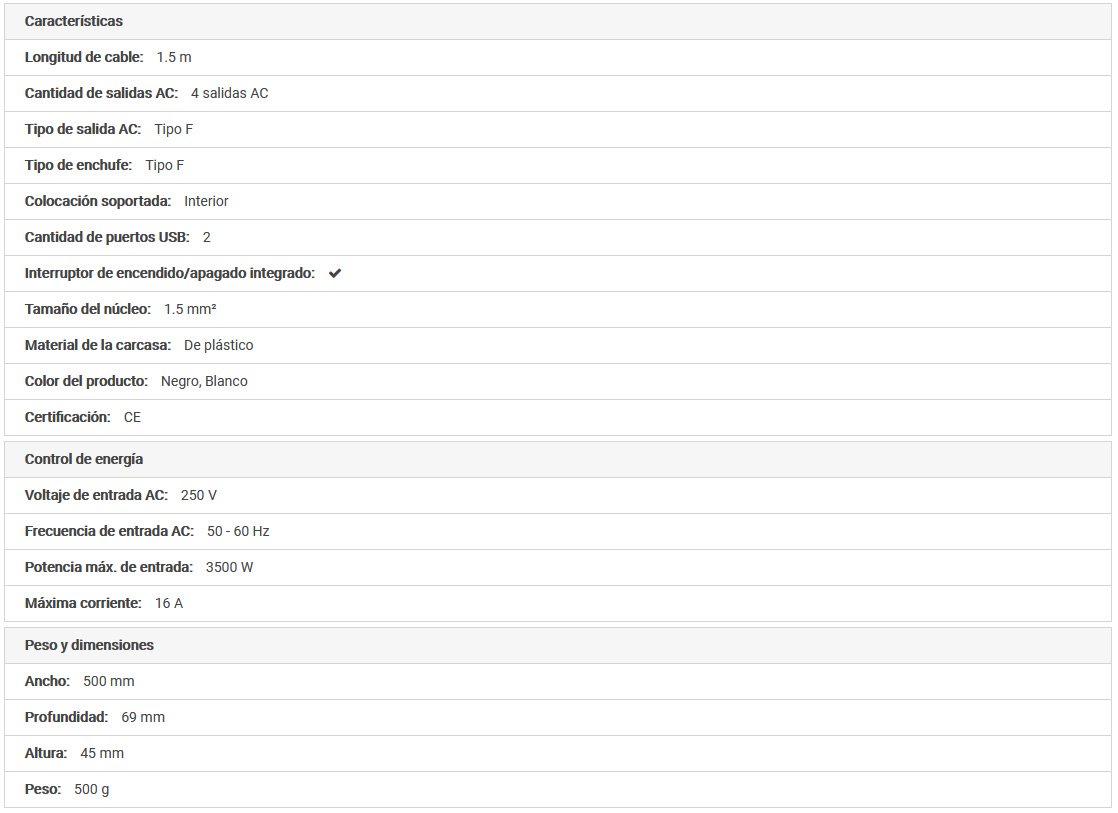Click the Colocación soportada Interior value
The height and width of the screenshot is (813, 1118).
206,201
